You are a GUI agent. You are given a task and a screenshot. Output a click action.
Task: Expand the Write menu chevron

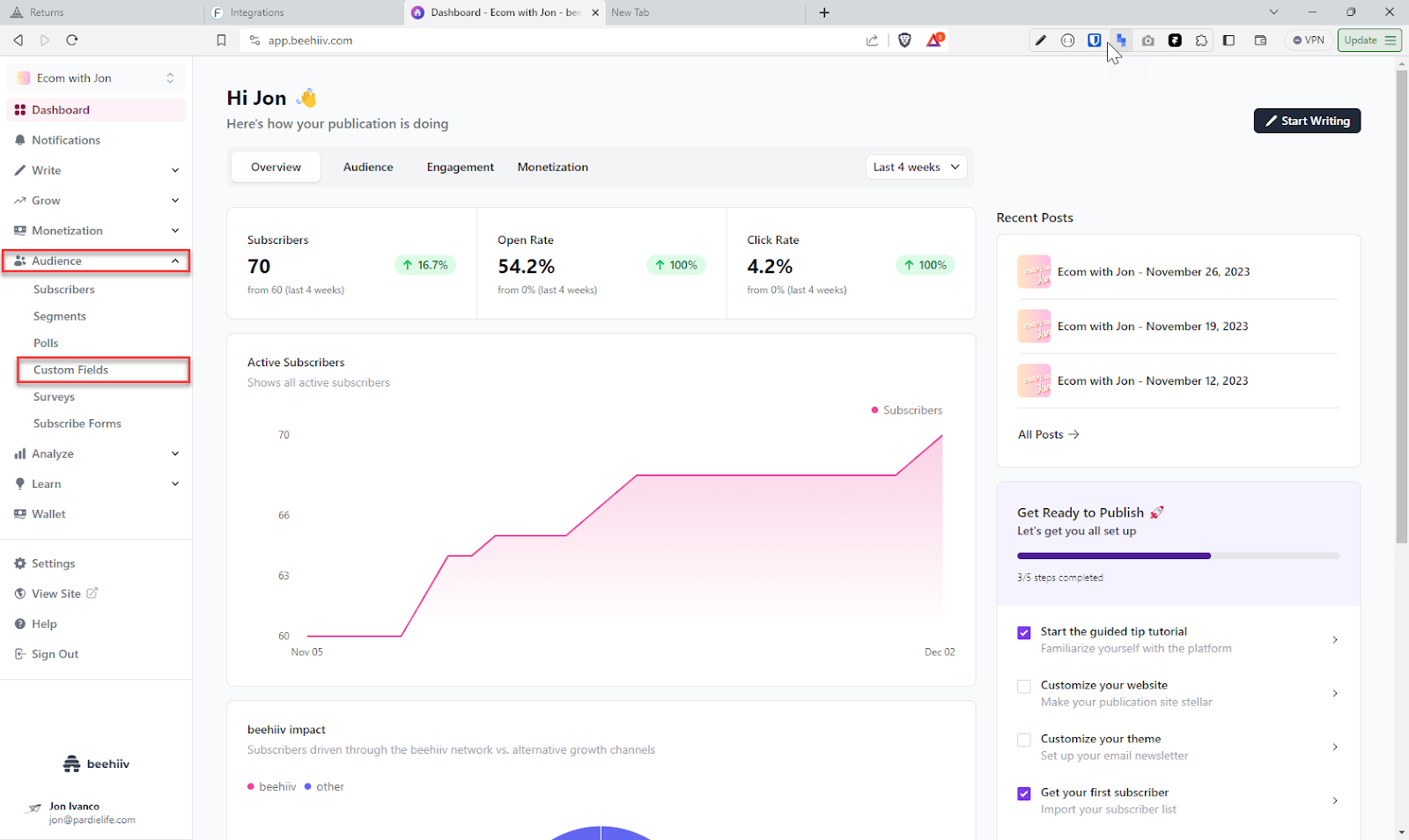point(175,170)
